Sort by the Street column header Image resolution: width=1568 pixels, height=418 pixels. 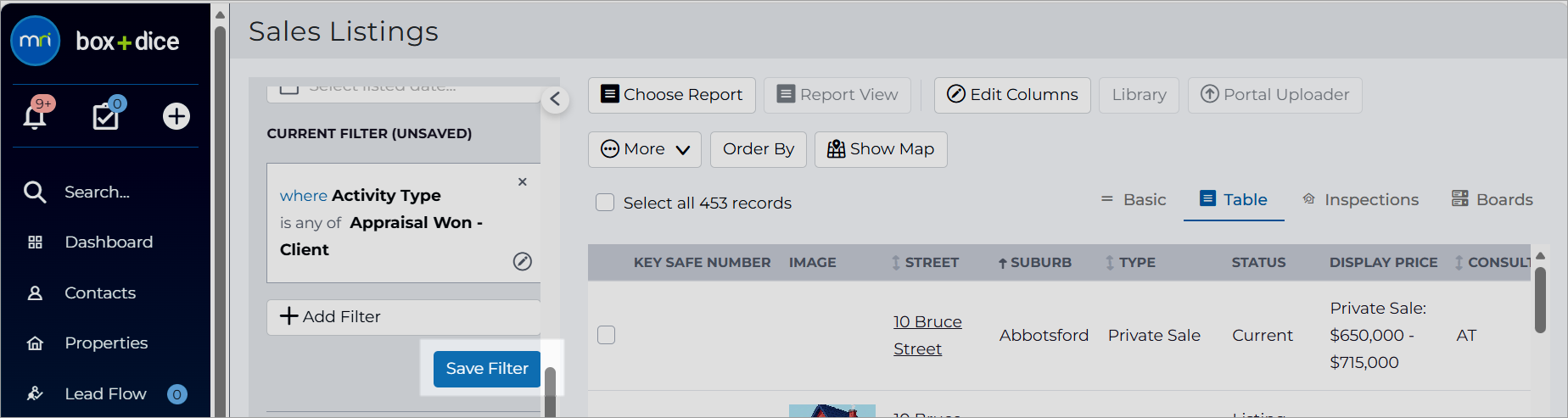(925, 262)
